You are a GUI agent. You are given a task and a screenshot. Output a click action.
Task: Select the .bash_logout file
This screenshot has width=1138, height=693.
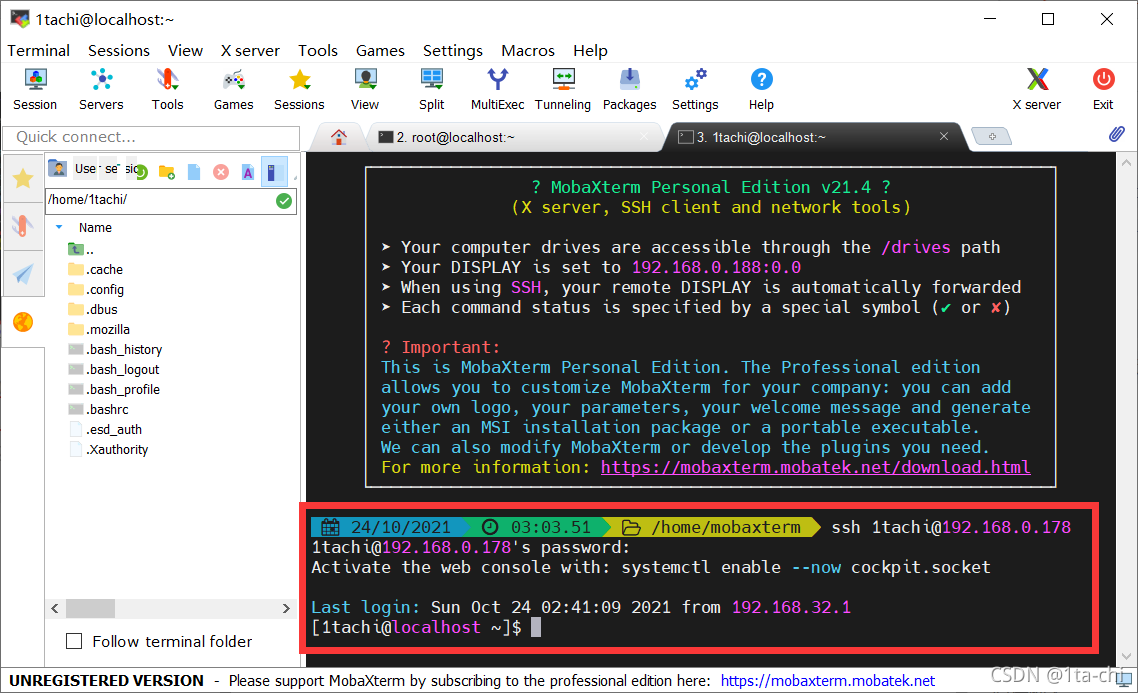point(113,369)
